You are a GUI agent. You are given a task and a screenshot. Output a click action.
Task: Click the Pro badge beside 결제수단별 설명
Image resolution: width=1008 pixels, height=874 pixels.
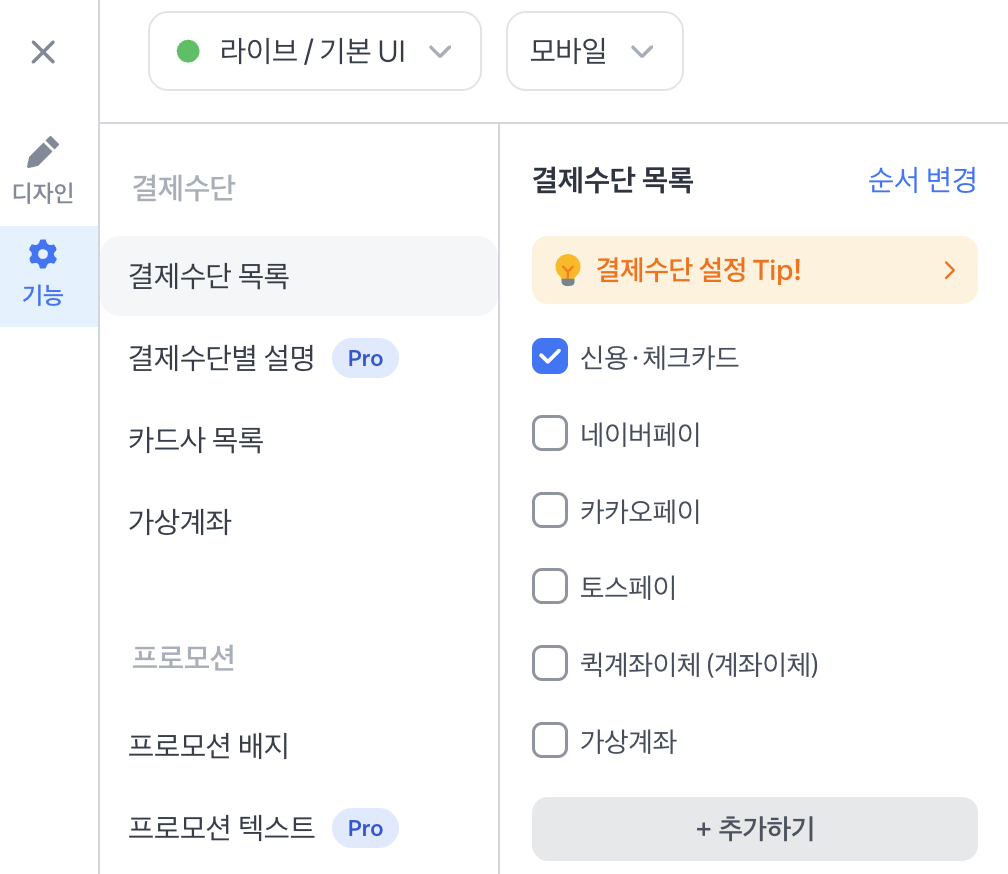coord(365,358)
